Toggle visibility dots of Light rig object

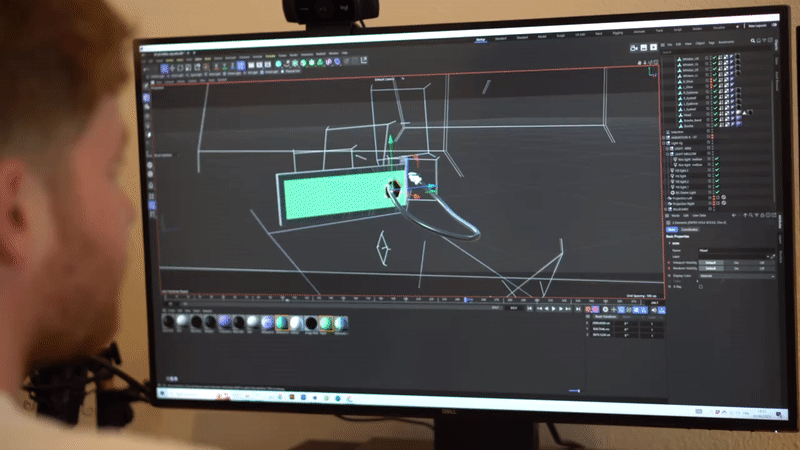[x=712, y=142]
